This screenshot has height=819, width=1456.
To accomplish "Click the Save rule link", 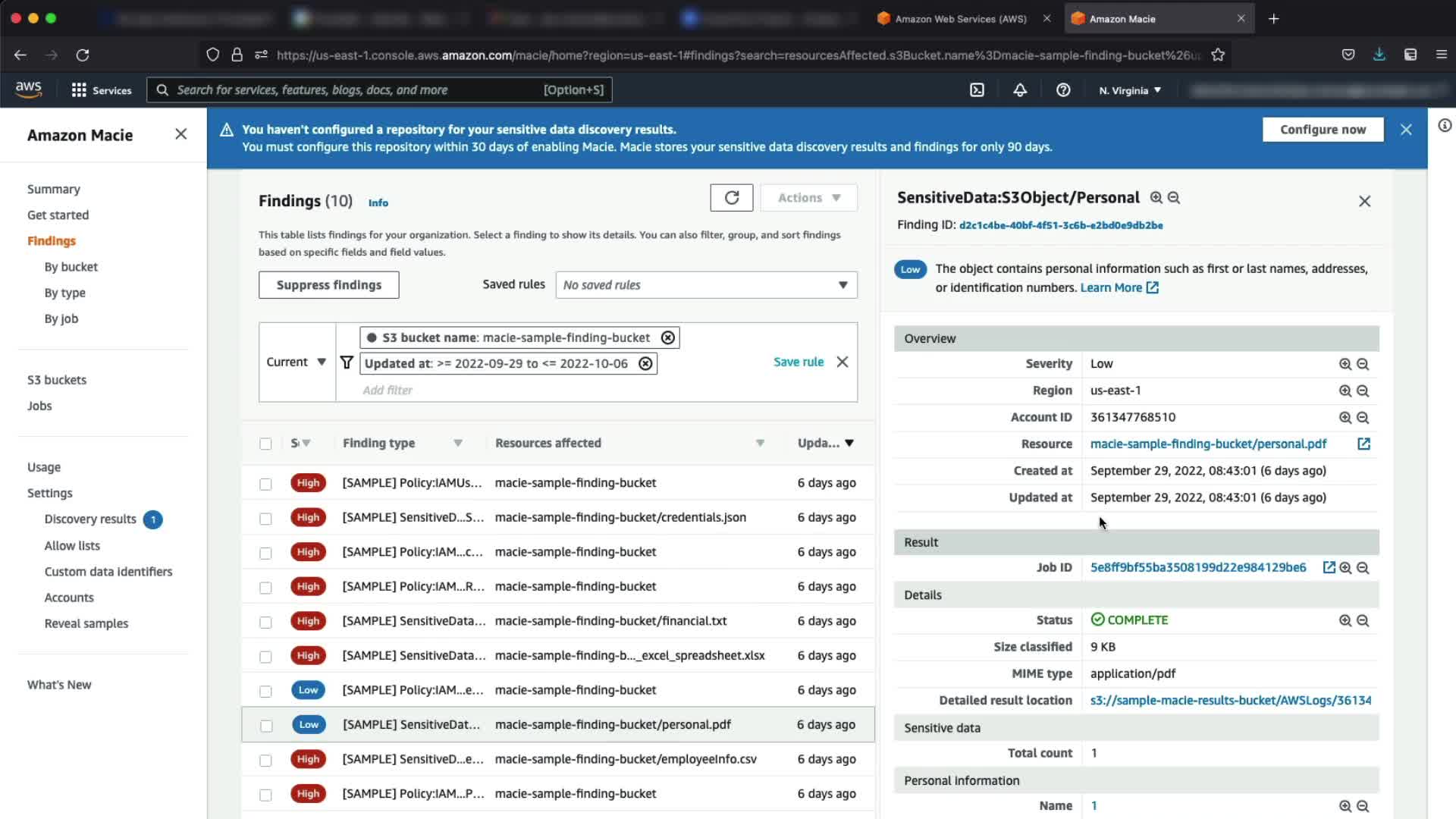I will click(798, 362).
